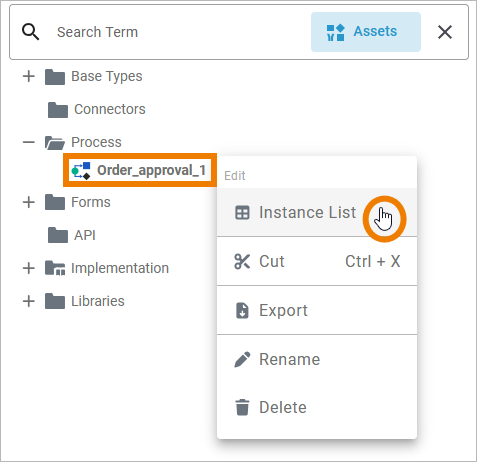Expand the Implementation tree node

pos(29,268)
